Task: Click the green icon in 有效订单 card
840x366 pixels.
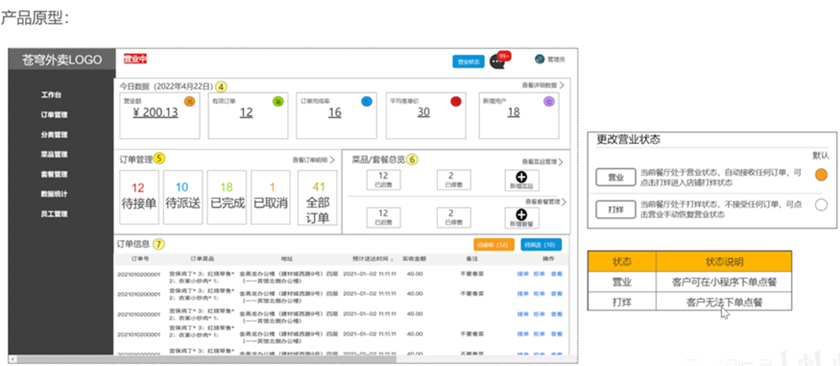Action: click(278, 100)
